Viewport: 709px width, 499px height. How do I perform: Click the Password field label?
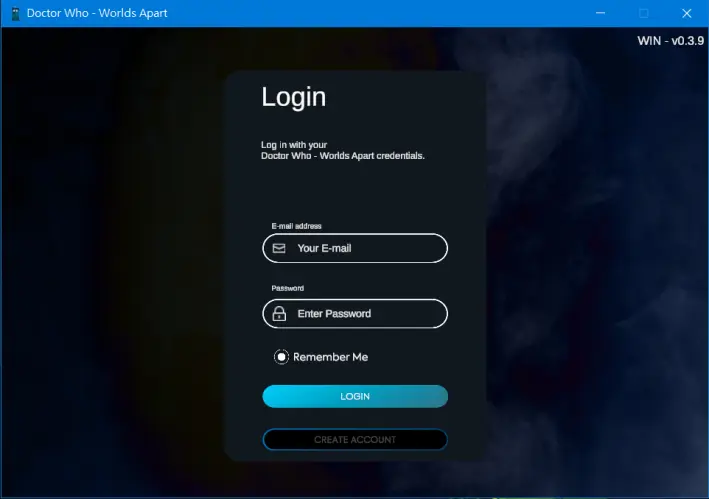click(288, 288)
